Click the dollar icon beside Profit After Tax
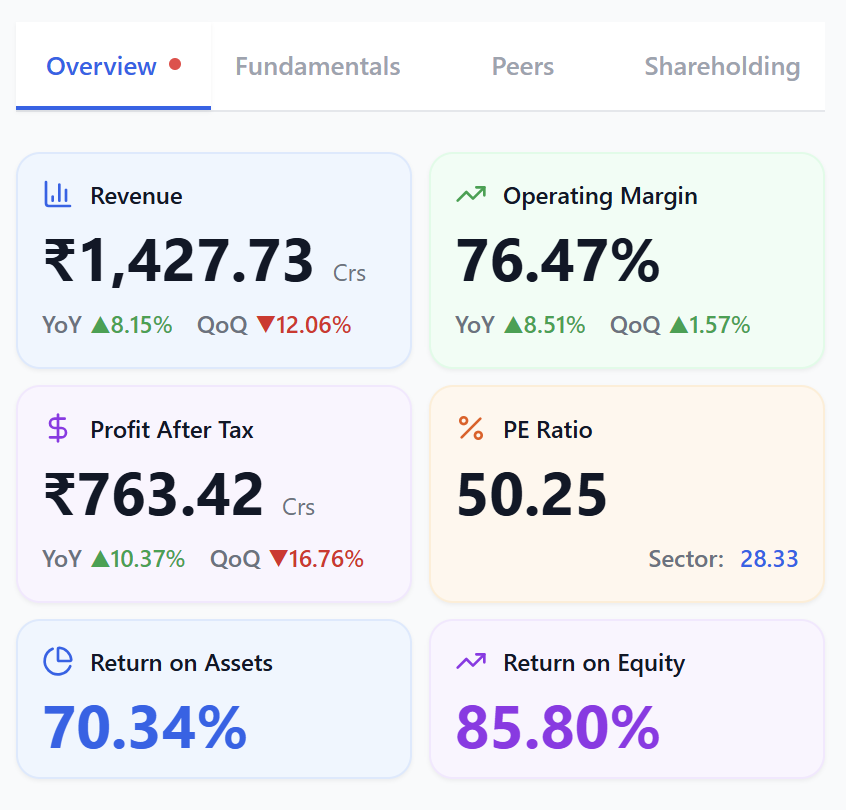 click(58, 428)
